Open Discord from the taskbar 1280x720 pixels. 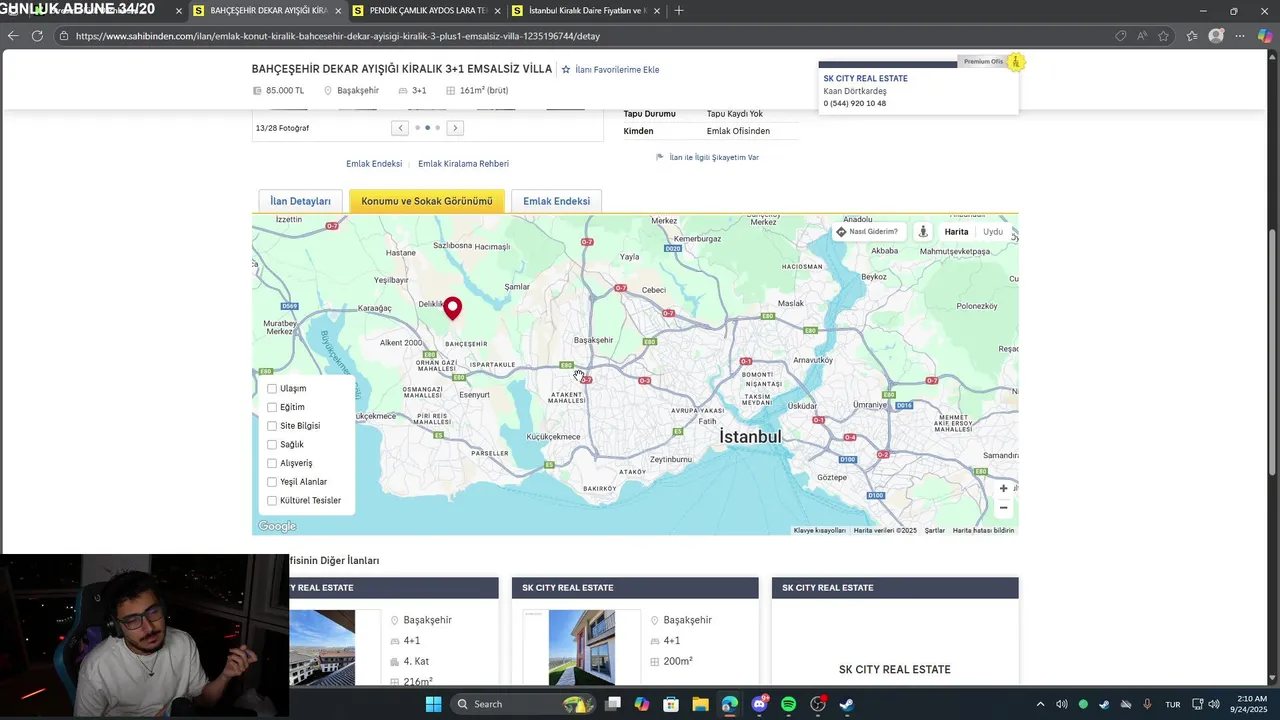click(759, 704)
